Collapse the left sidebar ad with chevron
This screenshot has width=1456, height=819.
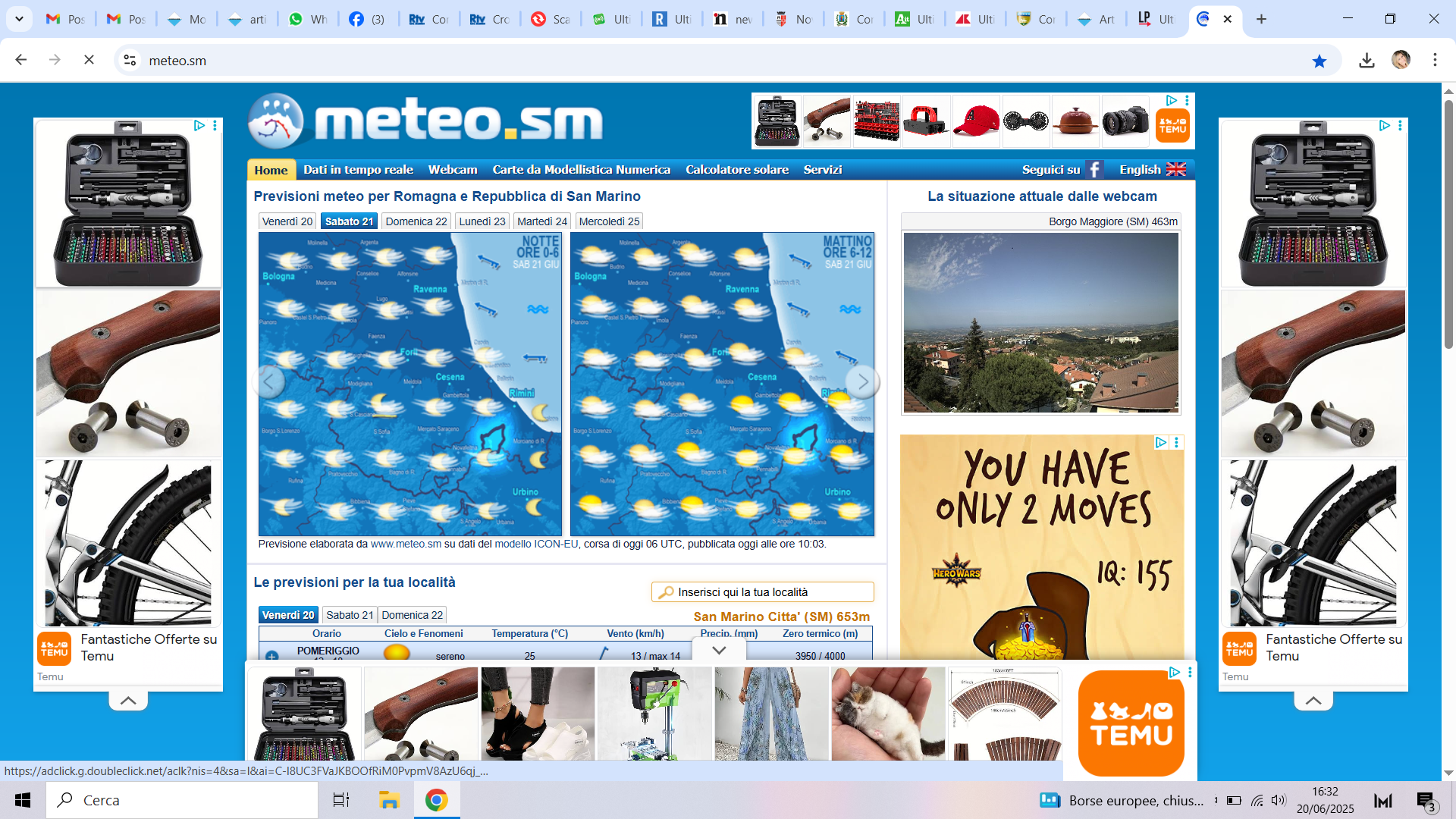[128, 701]
